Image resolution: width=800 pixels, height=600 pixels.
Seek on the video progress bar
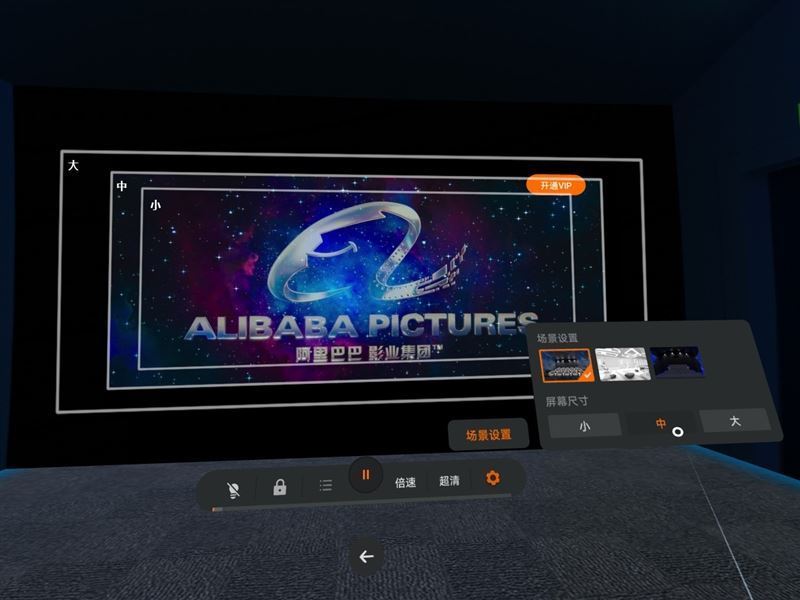[x=361, y=503]
